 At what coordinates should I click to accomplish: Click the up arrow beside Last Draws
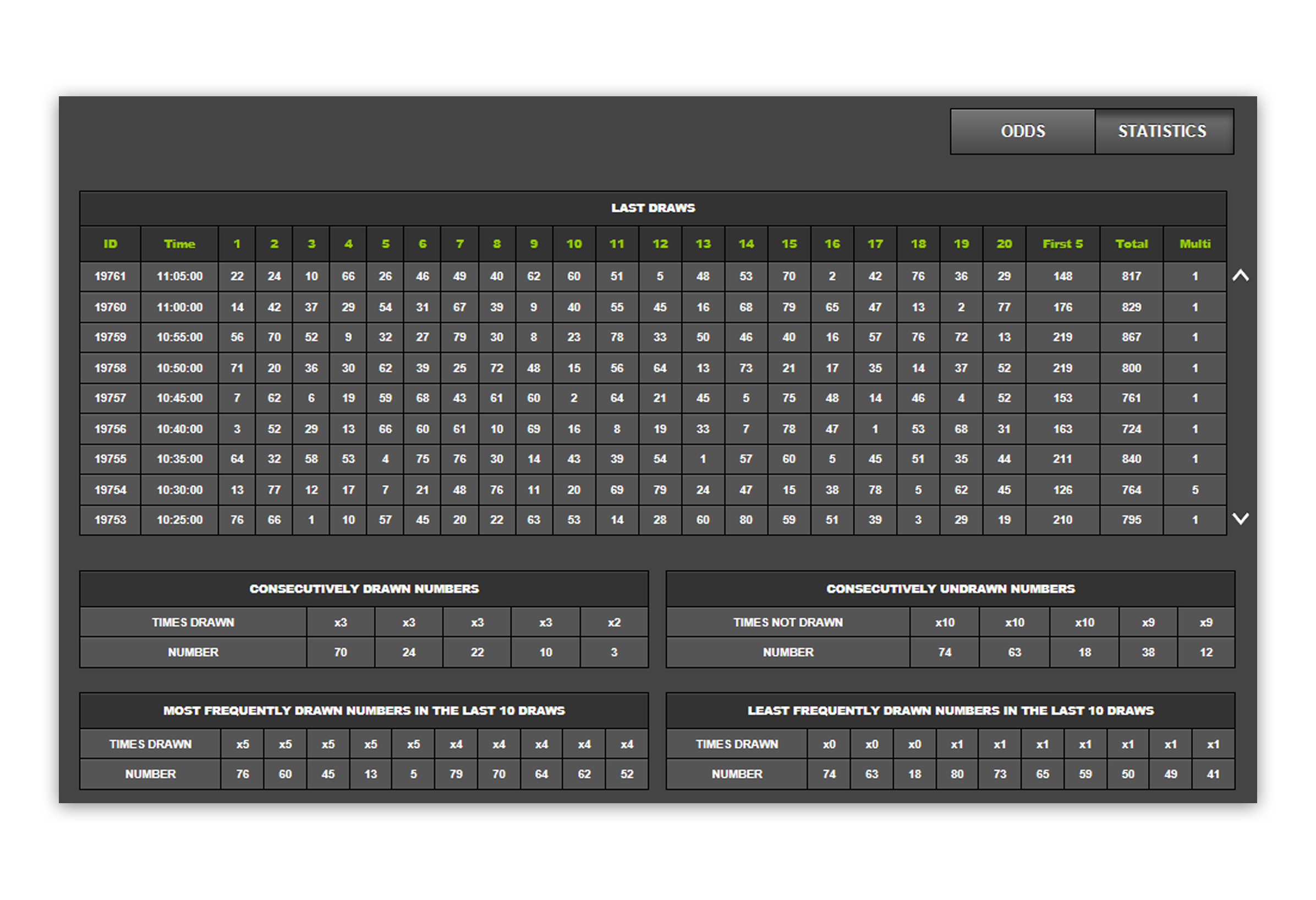coord(1240,276)
